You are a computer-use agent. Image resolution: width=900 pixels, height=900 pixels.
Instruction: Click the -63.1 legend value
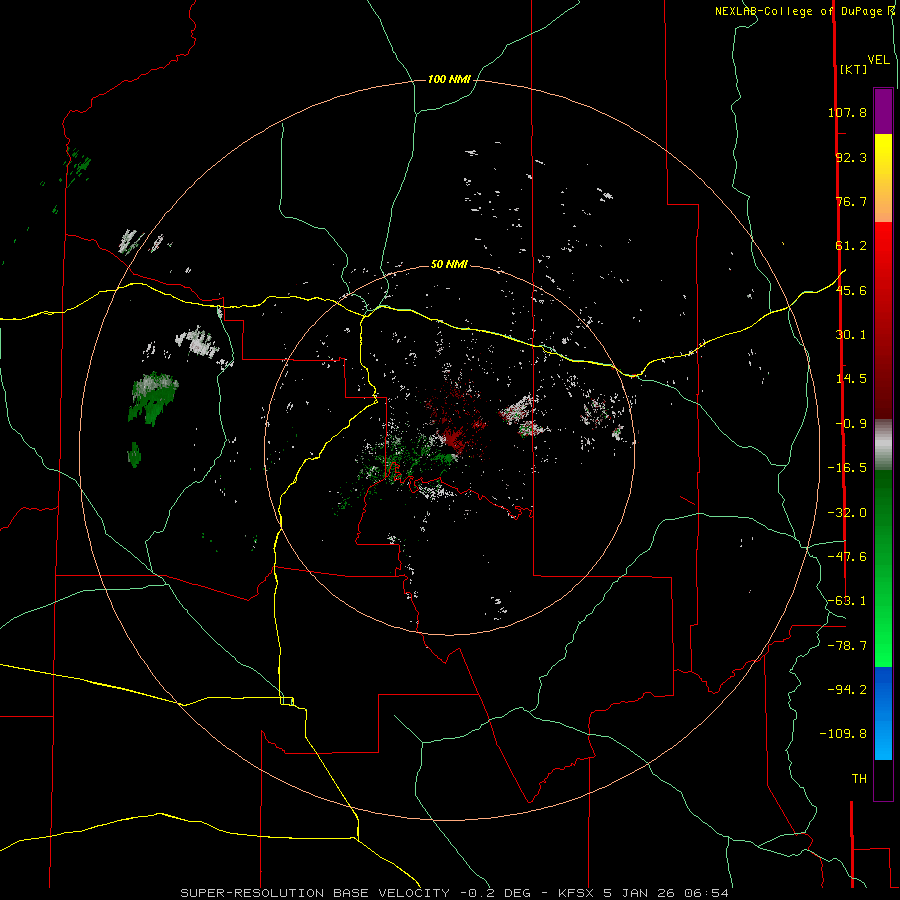tap(847, 601)
